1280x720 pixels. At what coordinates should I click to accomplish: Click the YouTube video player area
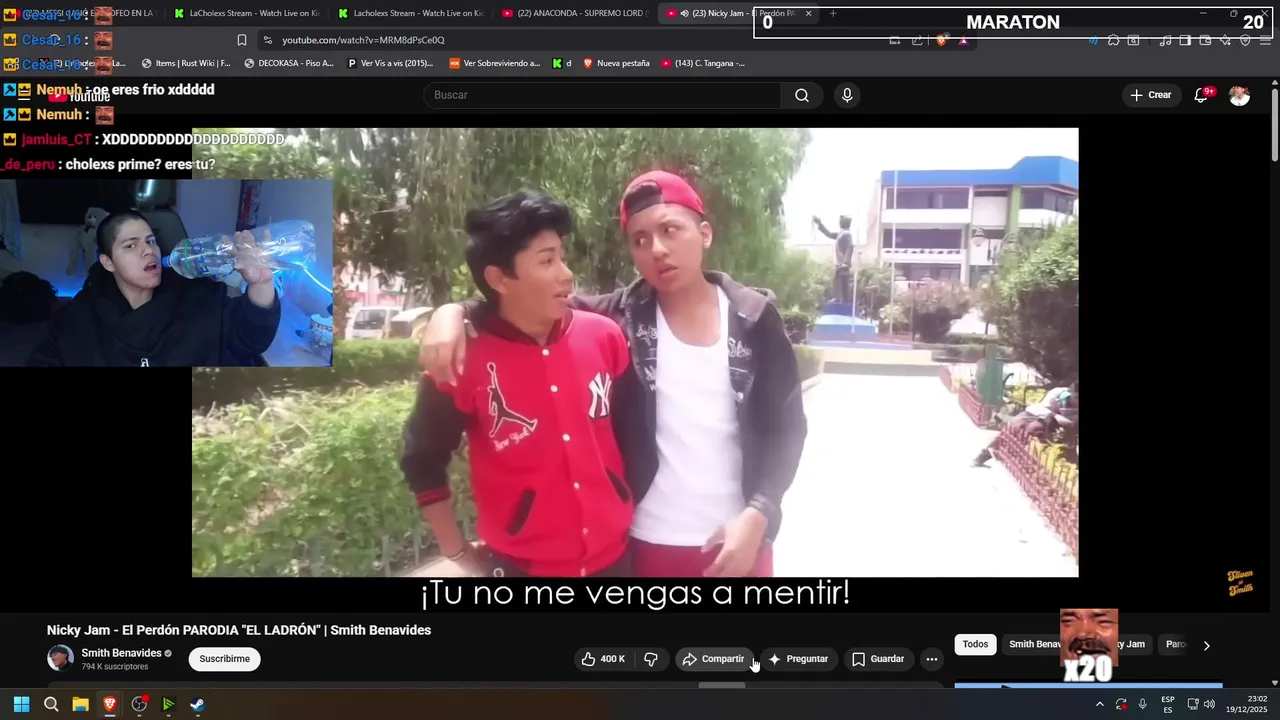635,352
